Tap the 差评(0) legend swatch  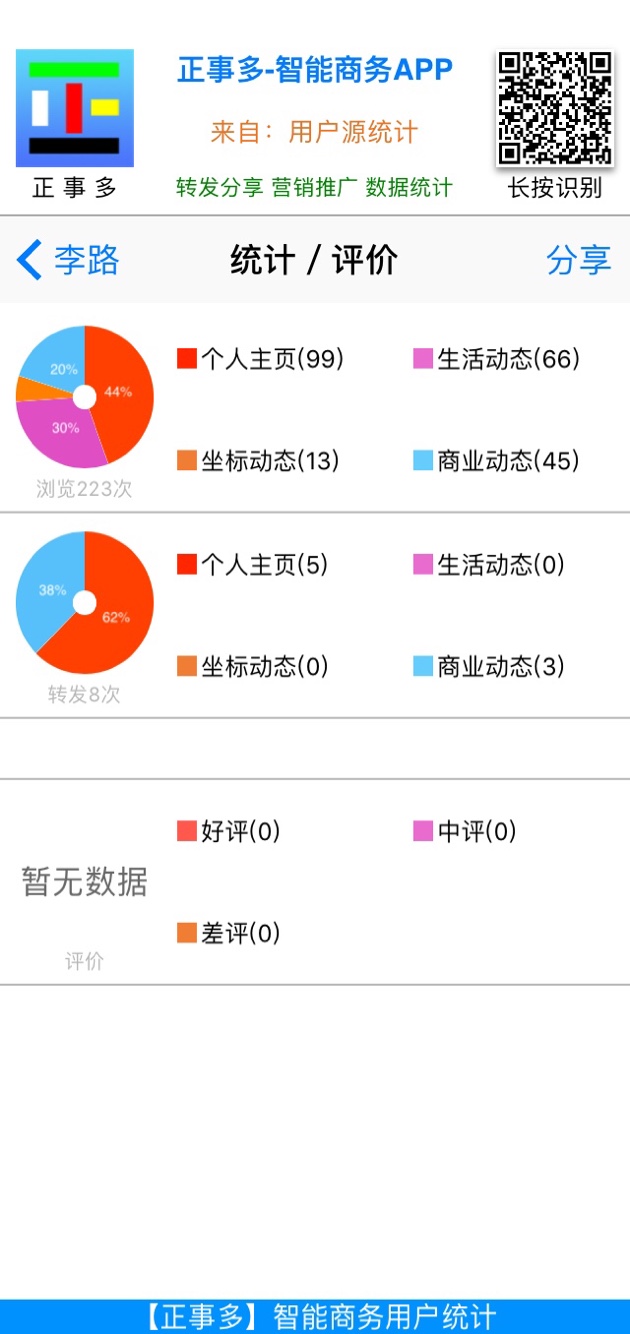tap(187, 933)
